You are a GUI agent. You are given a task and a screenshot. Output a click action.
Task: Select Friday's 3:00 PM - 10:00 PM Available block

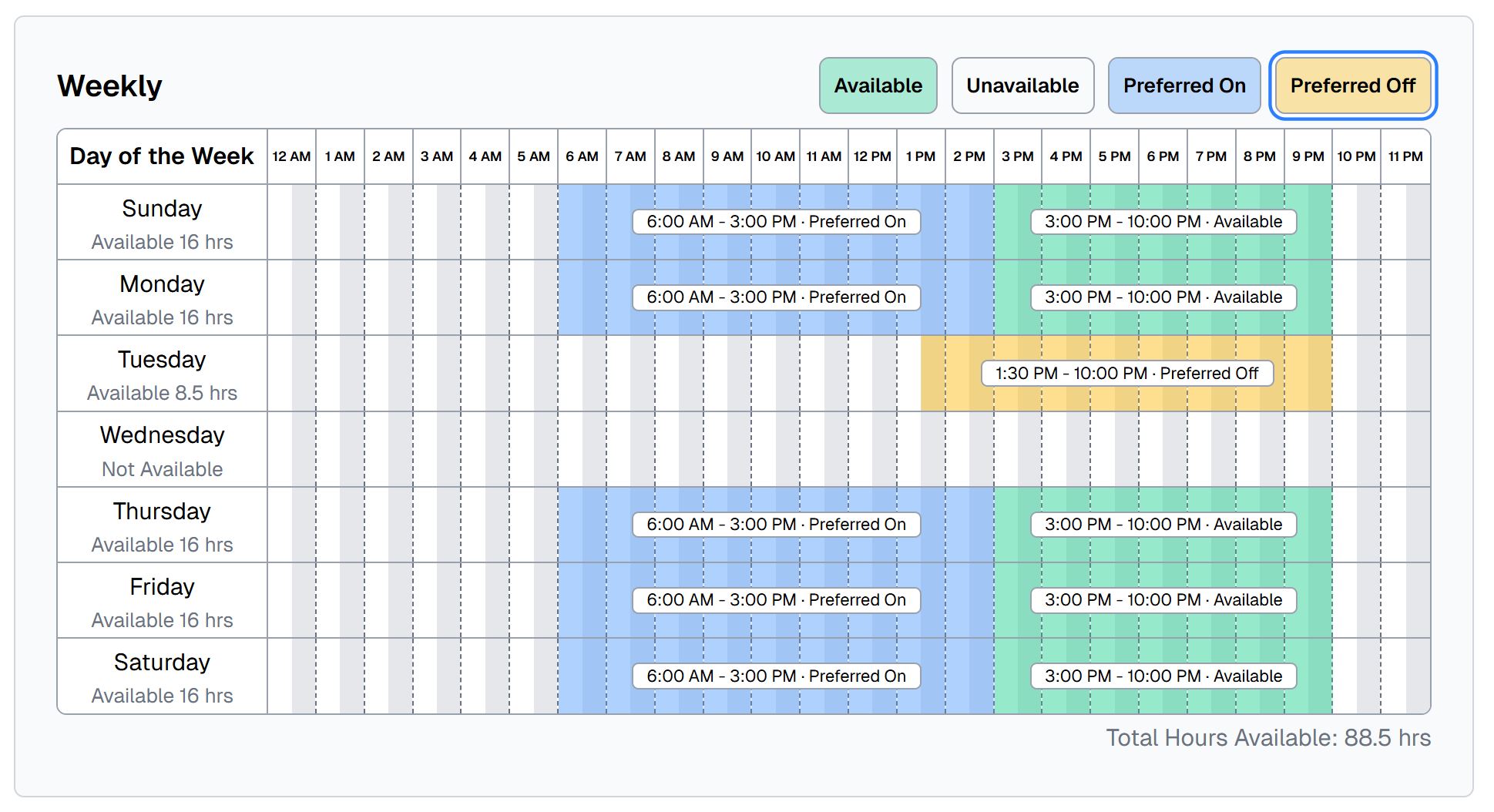[1163, 600]
